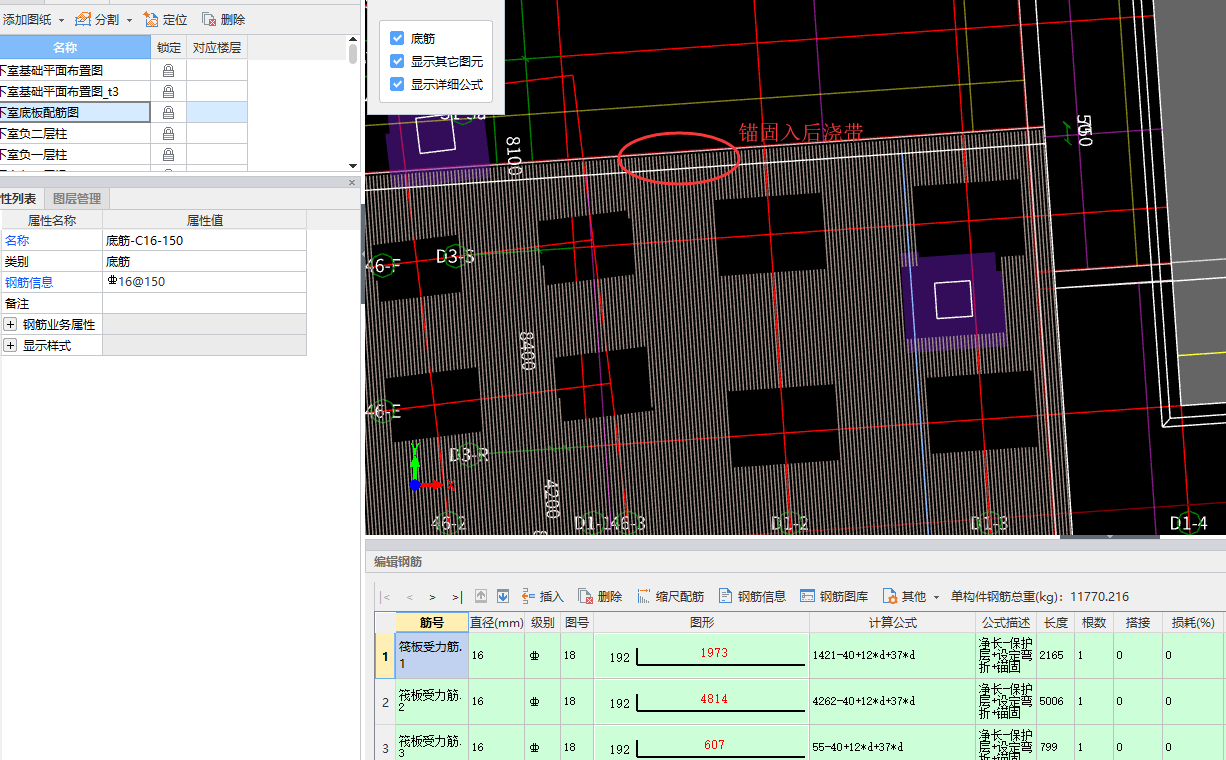Switch to 图层管理 tab
The height and width of the screenshot is (760, 1226).
point(77,199)
